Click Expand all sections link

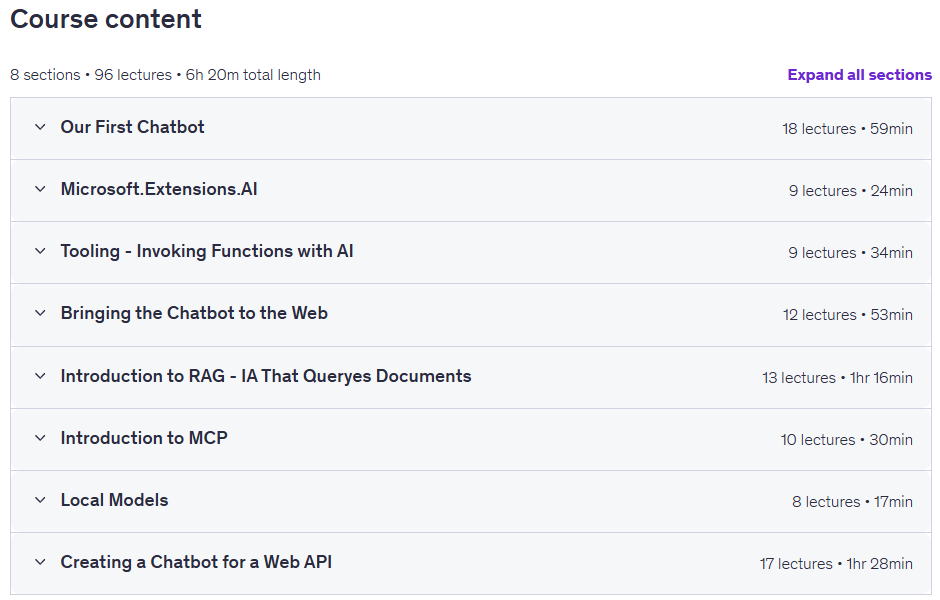pos(859,75)
